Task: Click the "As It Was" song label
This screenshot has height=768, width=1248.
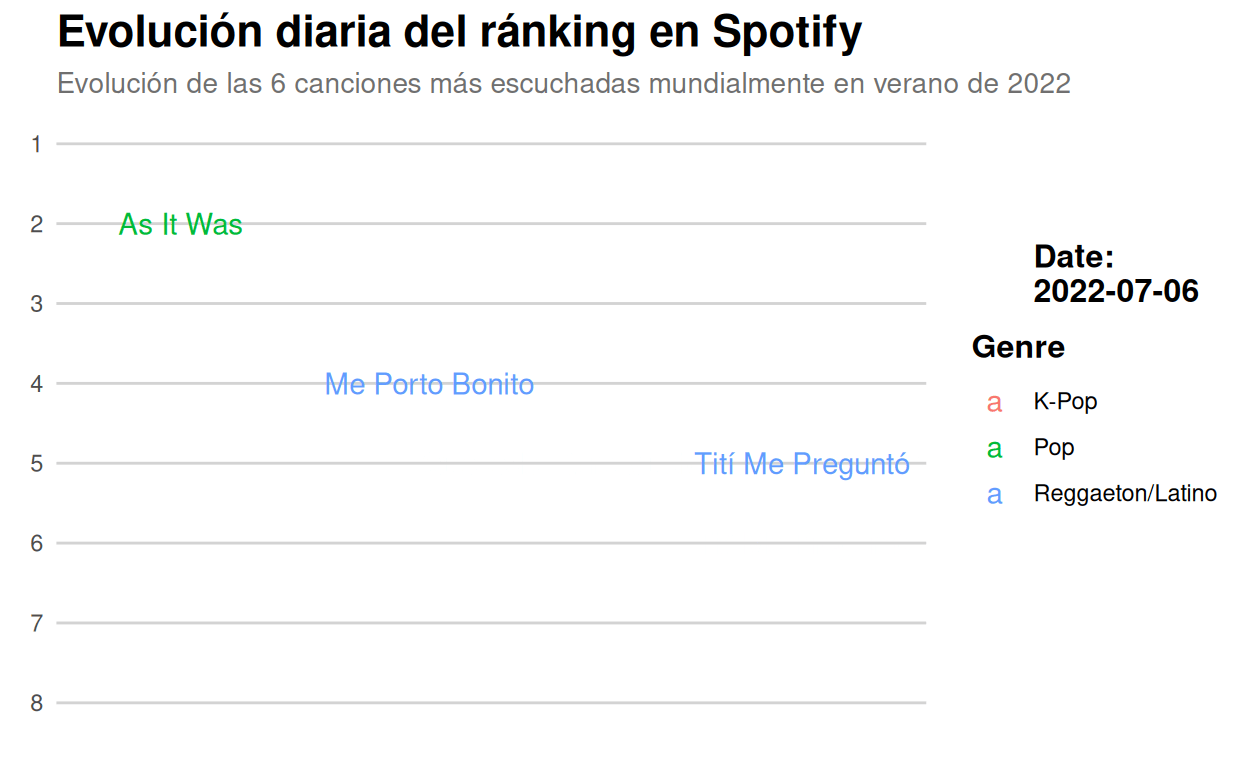Action: coord(181,225)
